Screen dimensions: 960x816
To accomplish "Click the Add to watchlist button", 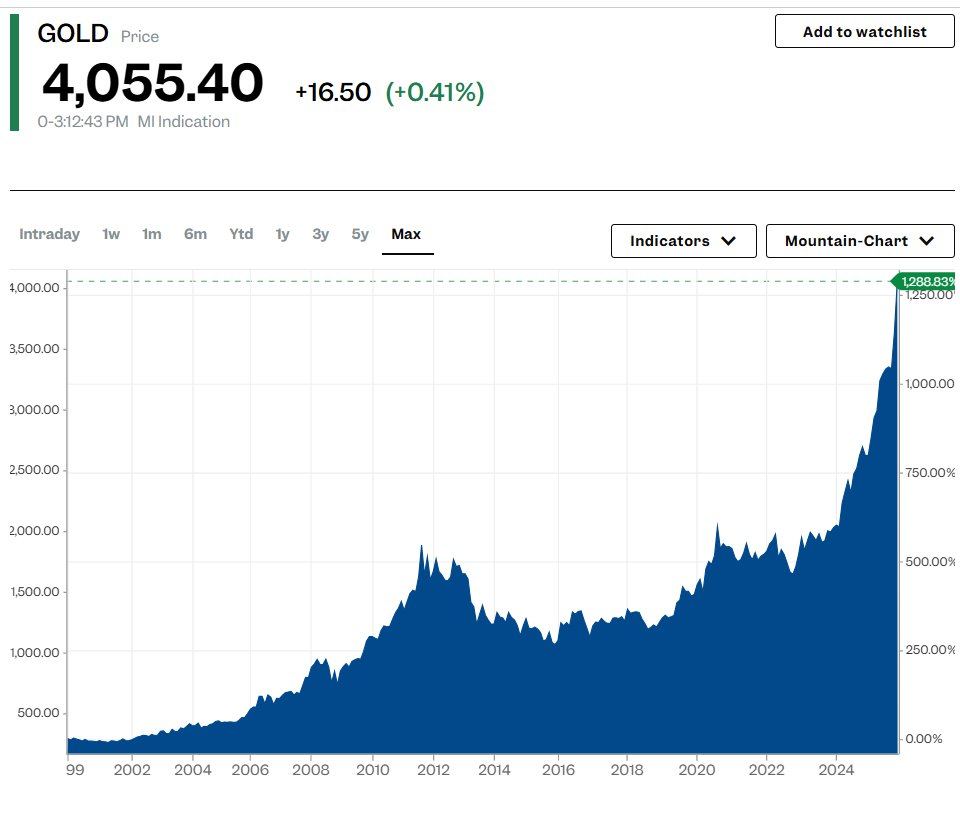I will click(864, 31).
